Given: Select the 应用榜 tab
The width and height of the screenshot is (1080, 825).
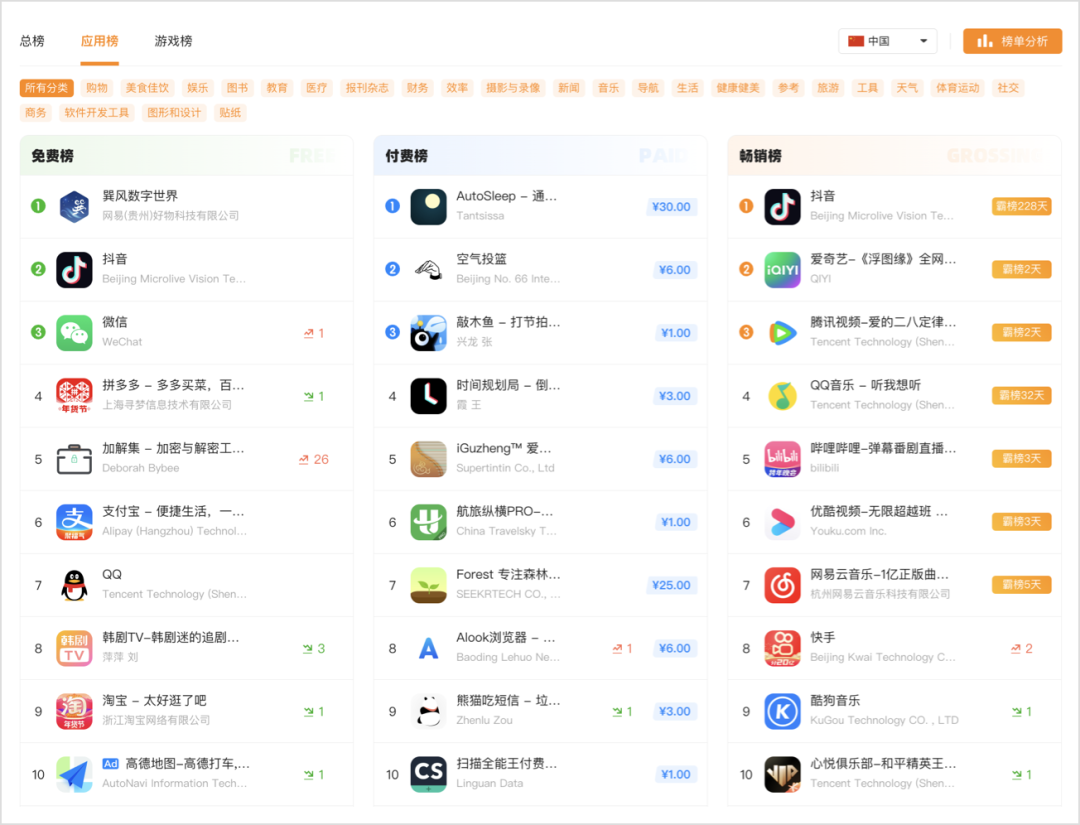Looking at the screenshot, I should coord(99,41).
